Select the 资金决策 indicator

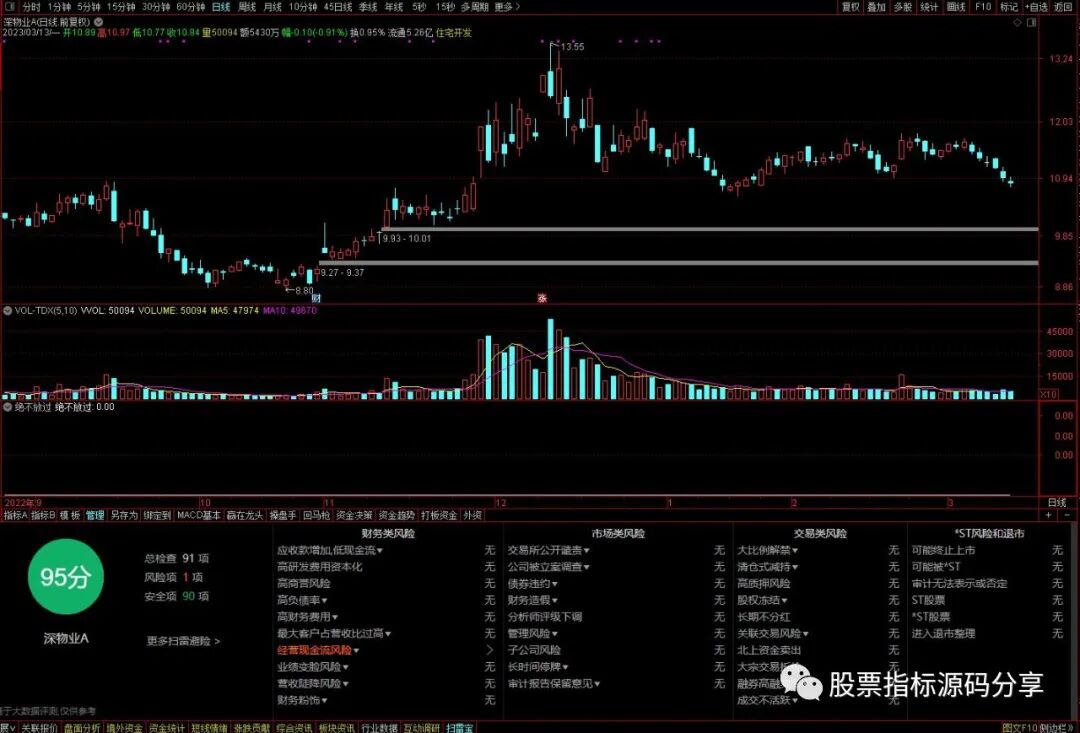(355, 515)
